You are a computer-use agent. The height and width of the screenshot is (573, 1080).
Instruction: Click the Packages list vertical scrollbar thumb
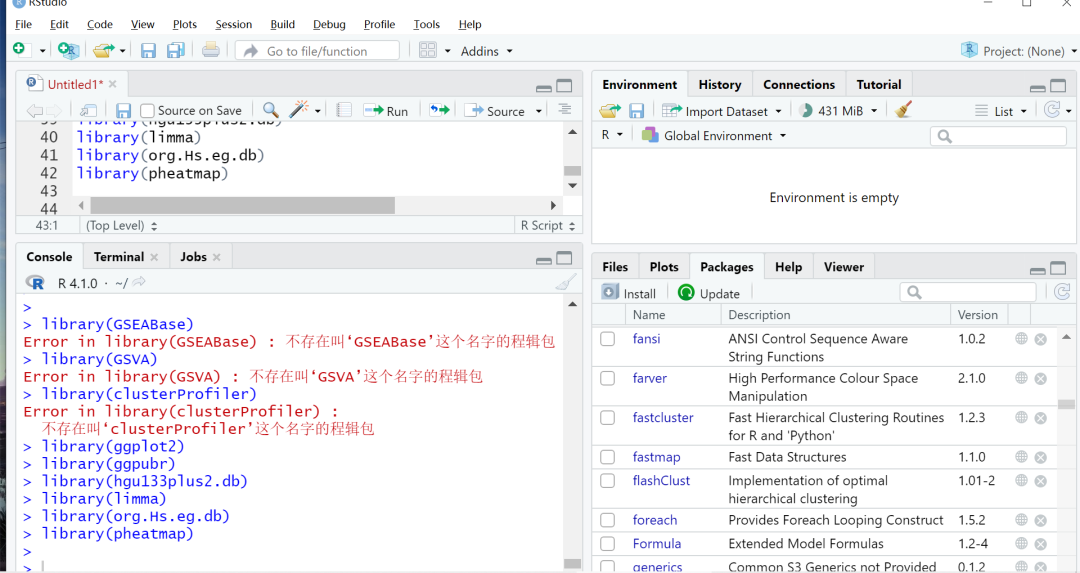tap(1066, 404)
